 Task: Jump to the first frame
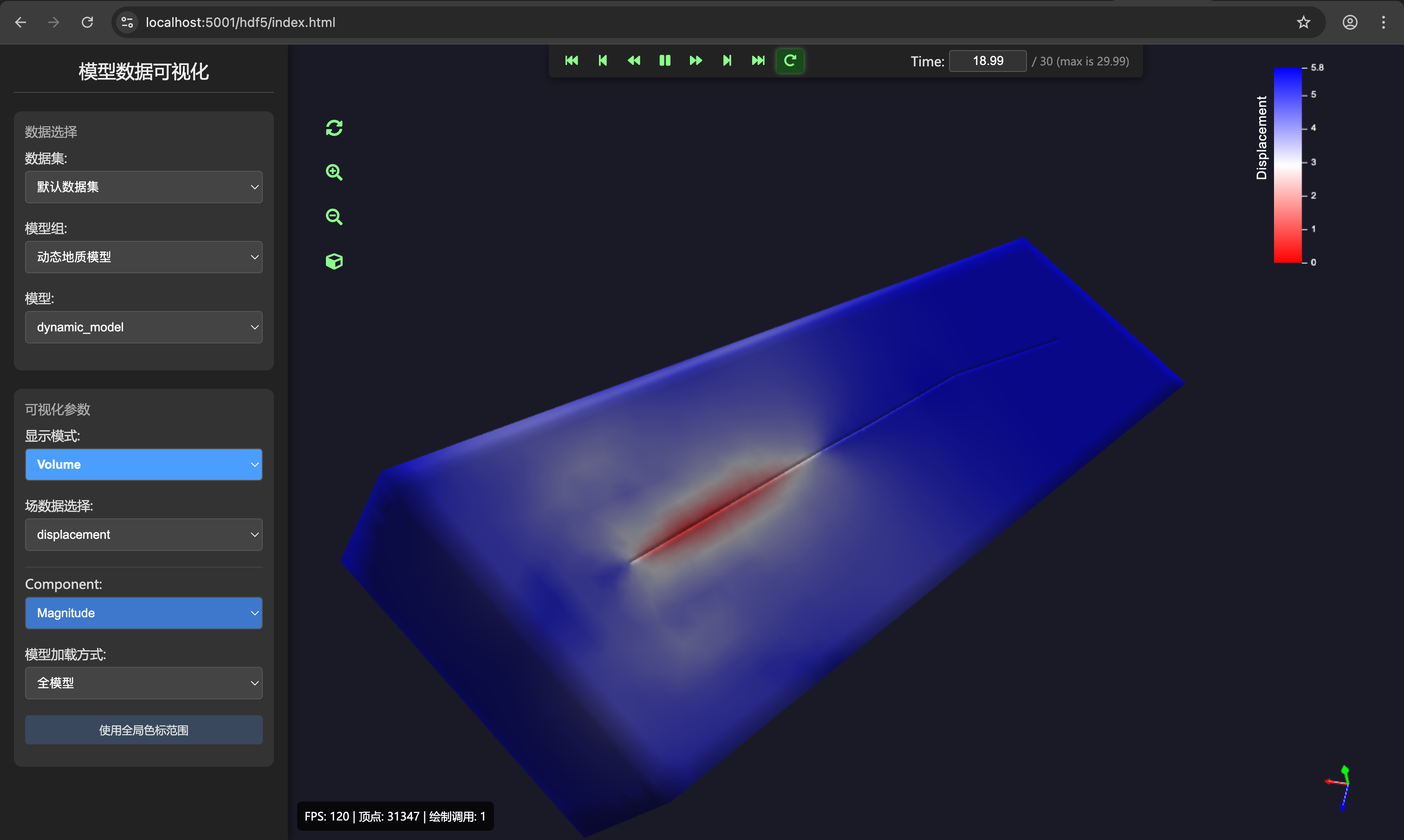(x=571, y=61)
